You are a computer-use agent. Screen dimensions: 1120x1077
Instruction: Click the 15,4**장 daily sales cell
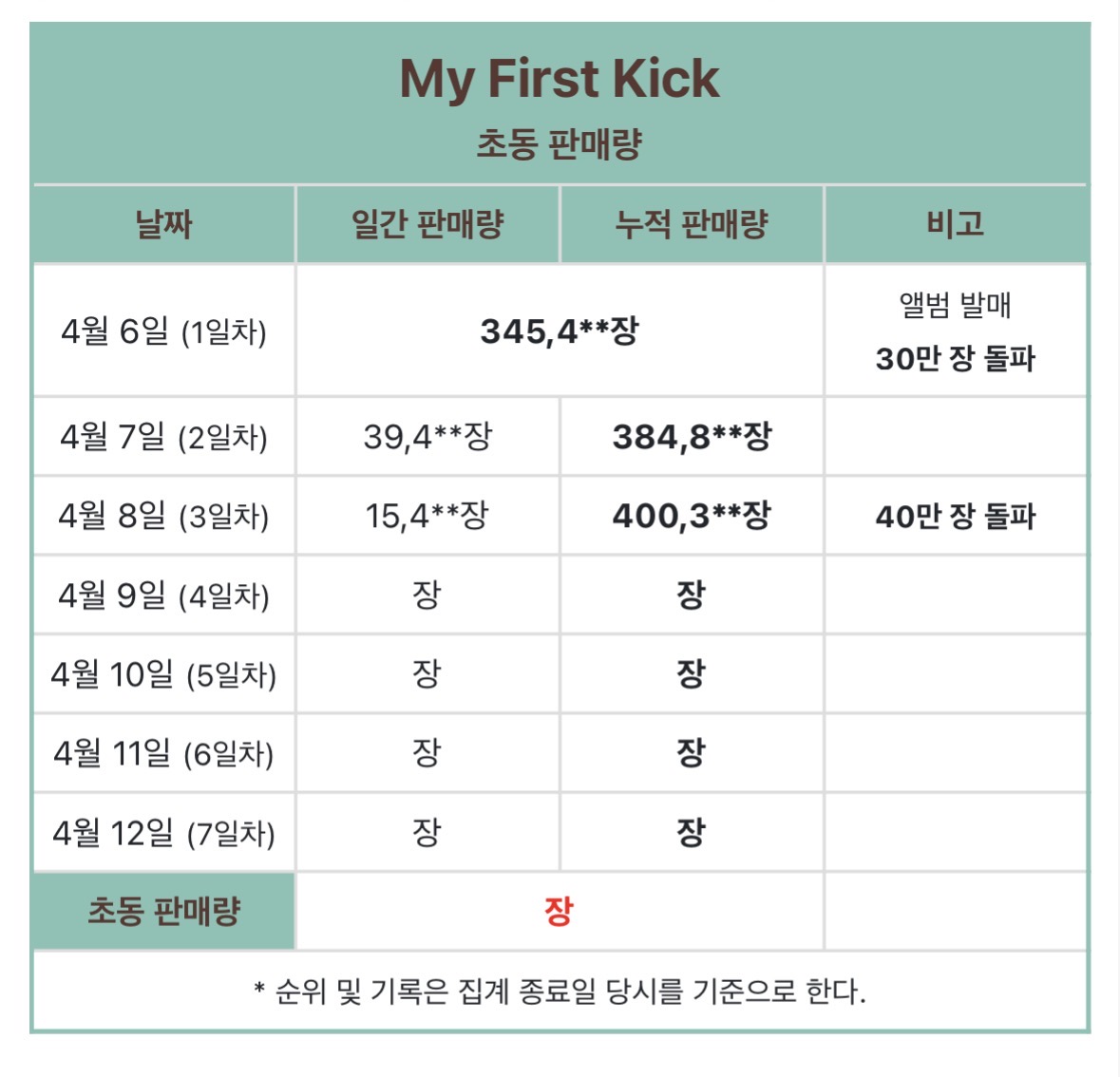(x=427, y=516)
